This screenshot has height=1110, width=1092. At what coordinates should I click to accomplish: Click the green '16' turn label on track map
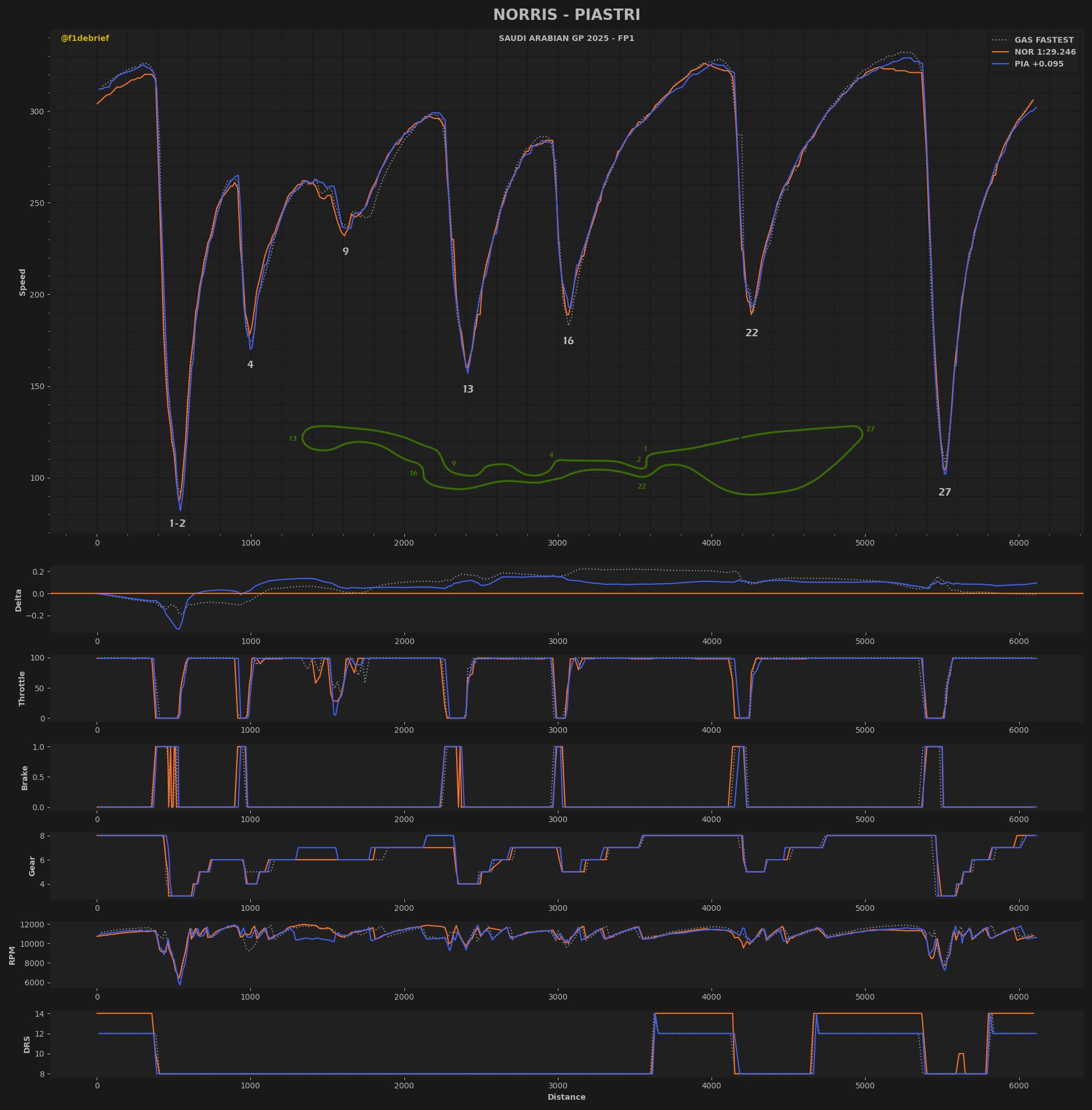tap(413, 474)
